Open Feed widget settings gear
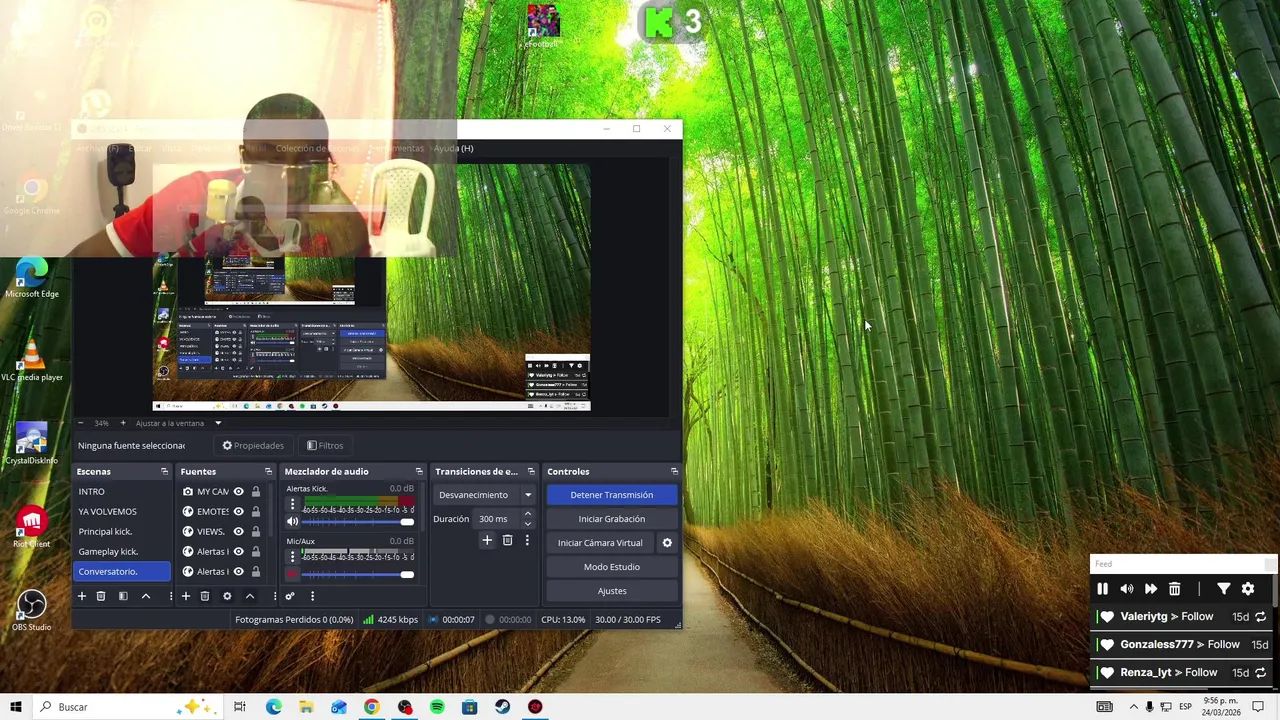The image size is (1280, 720). point(1248,589)
